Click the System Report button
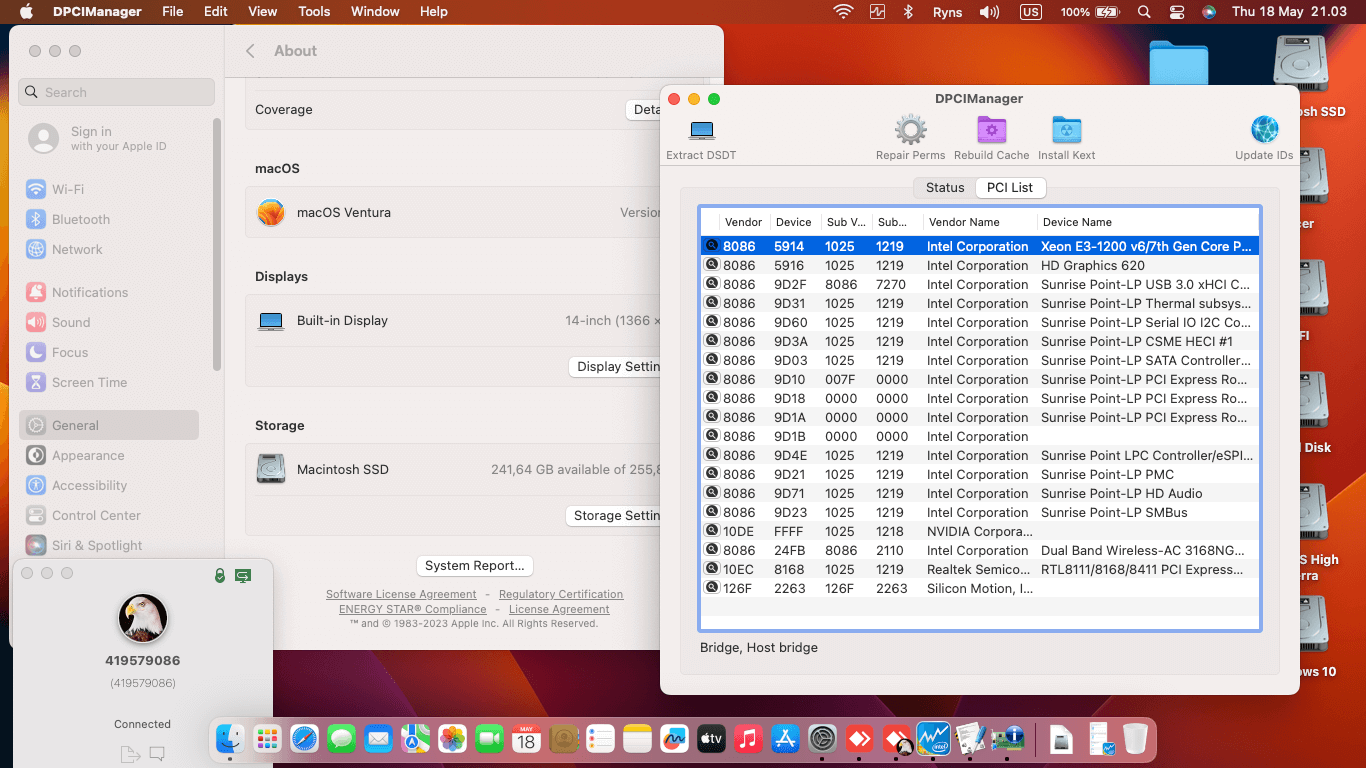This screenshot has width=1366, height=768. (x=475, y=566)
